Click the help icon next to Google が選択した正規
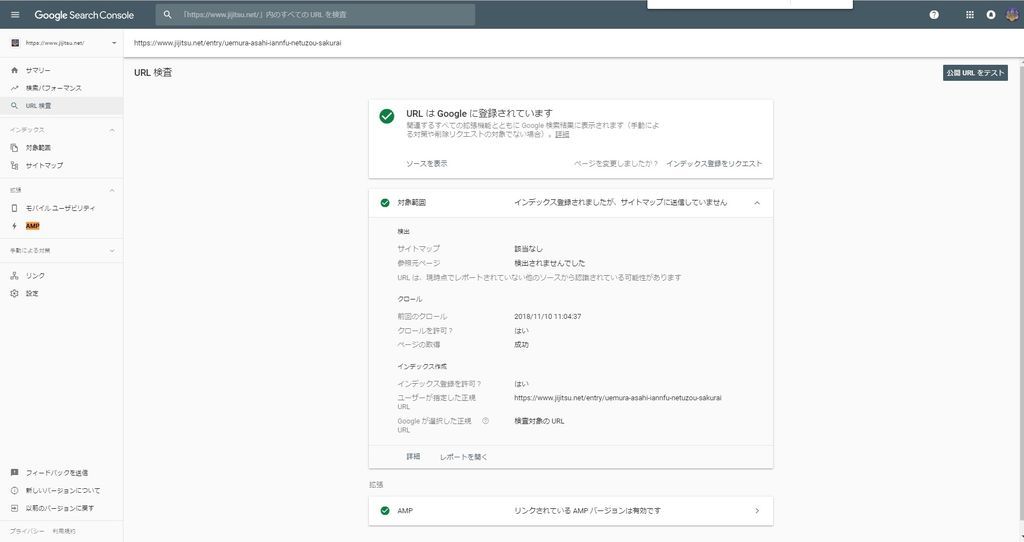The width and height of the screenshot is (1024, 542). 485,421
